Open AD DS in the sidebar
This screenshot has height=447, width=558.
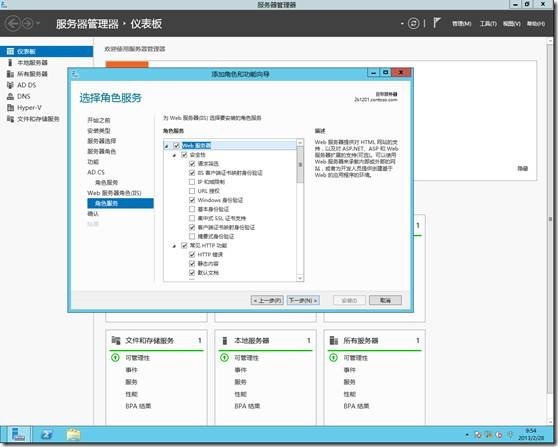coord(26,85)
